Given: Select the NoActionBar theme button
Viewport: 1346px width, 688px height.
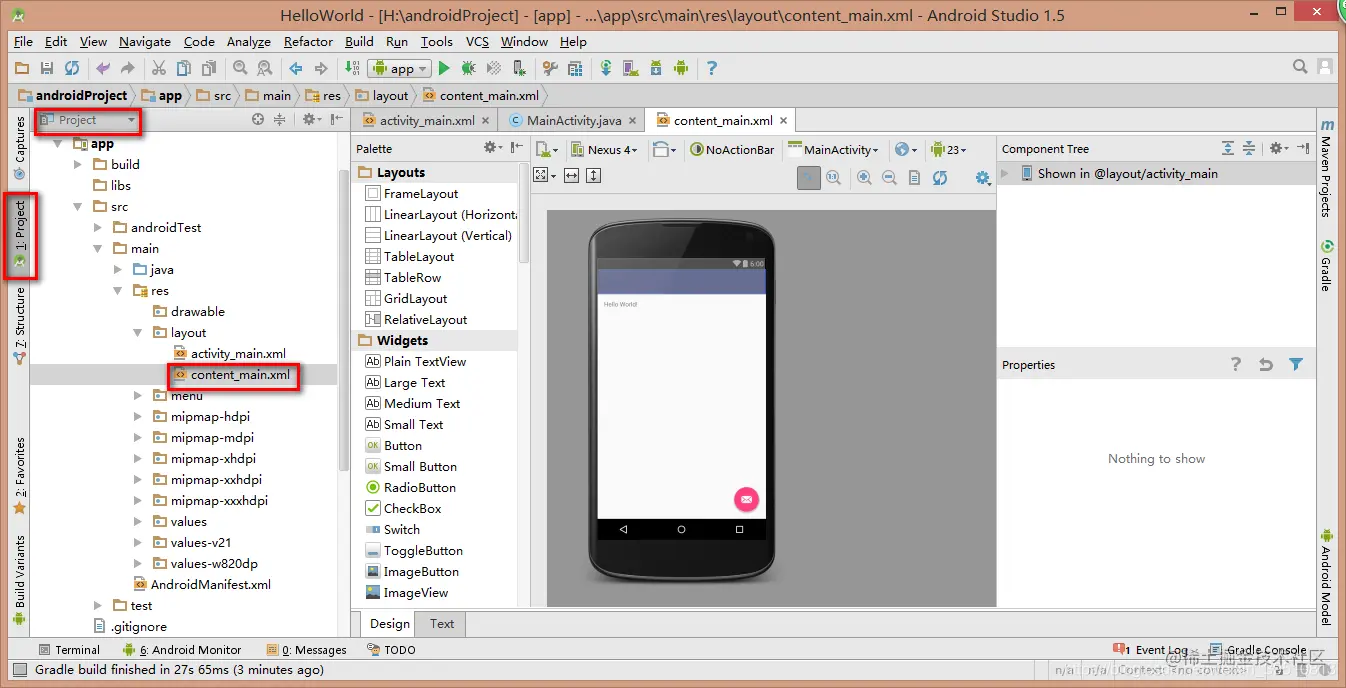Looking at the screenshot, I should [x=732, y=150].
